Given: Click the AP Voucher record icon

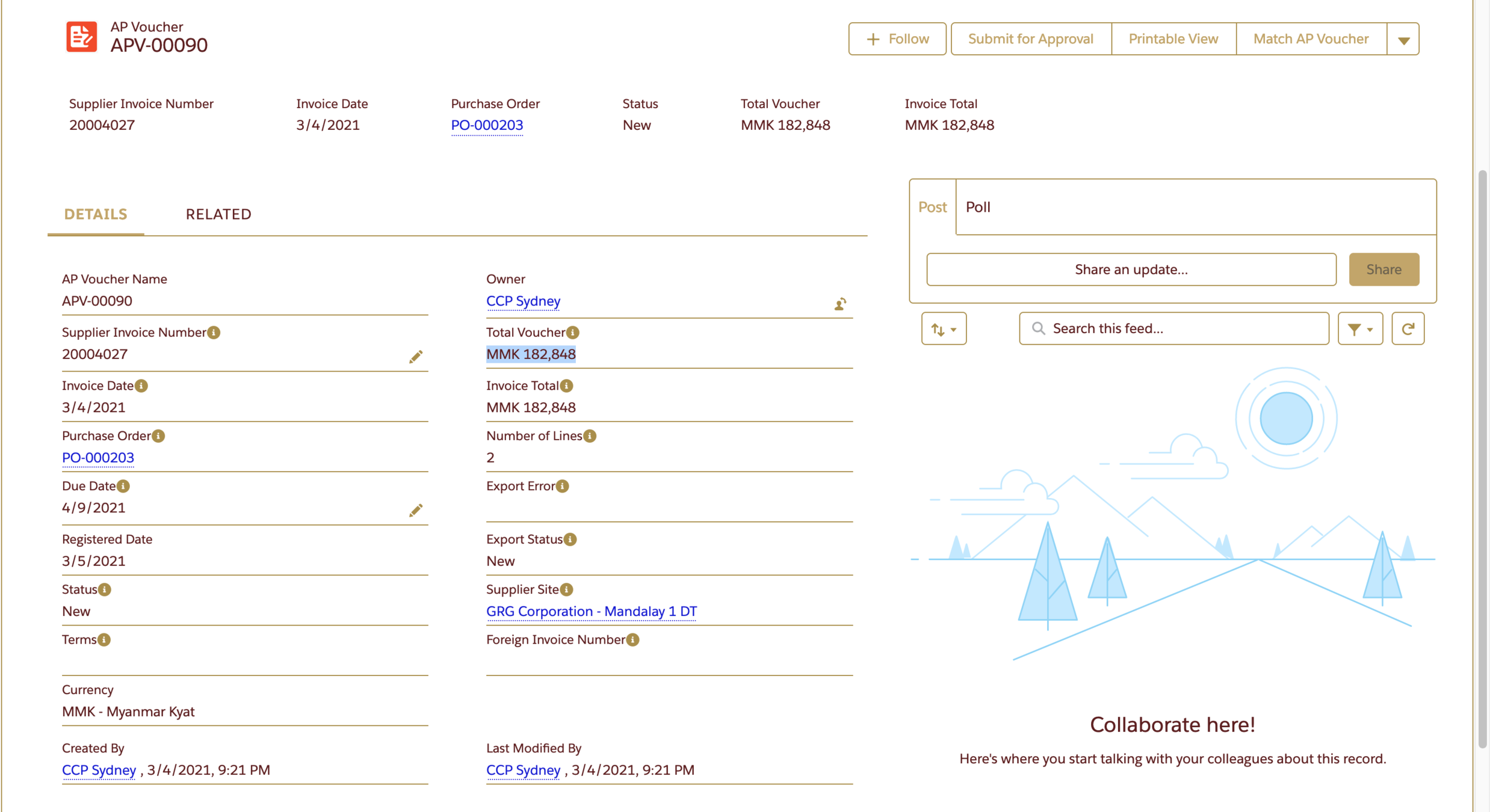Looking at the screenshot, I should tap(81, 37).
